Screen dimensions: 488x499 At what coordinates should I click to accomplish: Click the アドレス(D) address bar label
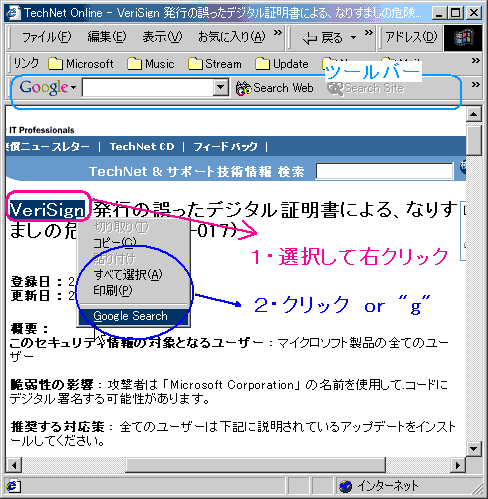(x=411, y=37)
